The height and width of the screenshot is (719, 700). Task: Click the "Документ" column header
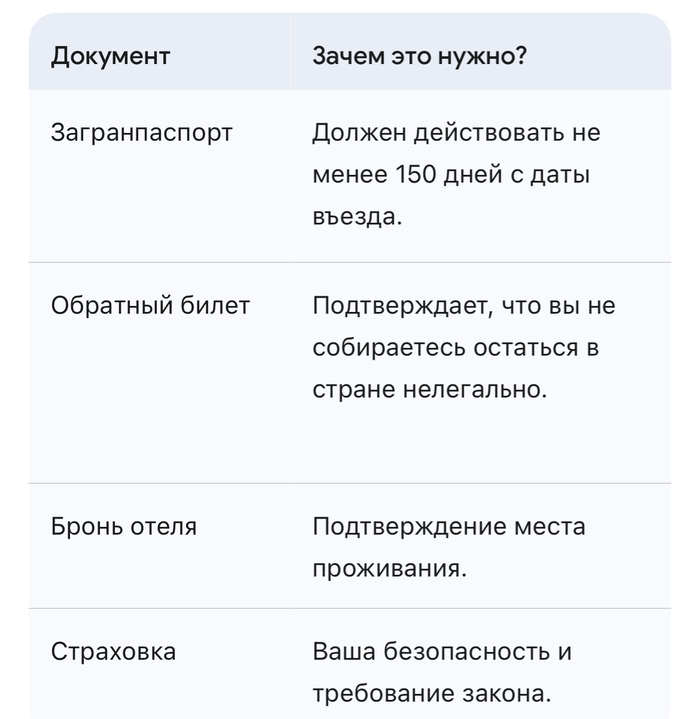click(x=110, y=56)
